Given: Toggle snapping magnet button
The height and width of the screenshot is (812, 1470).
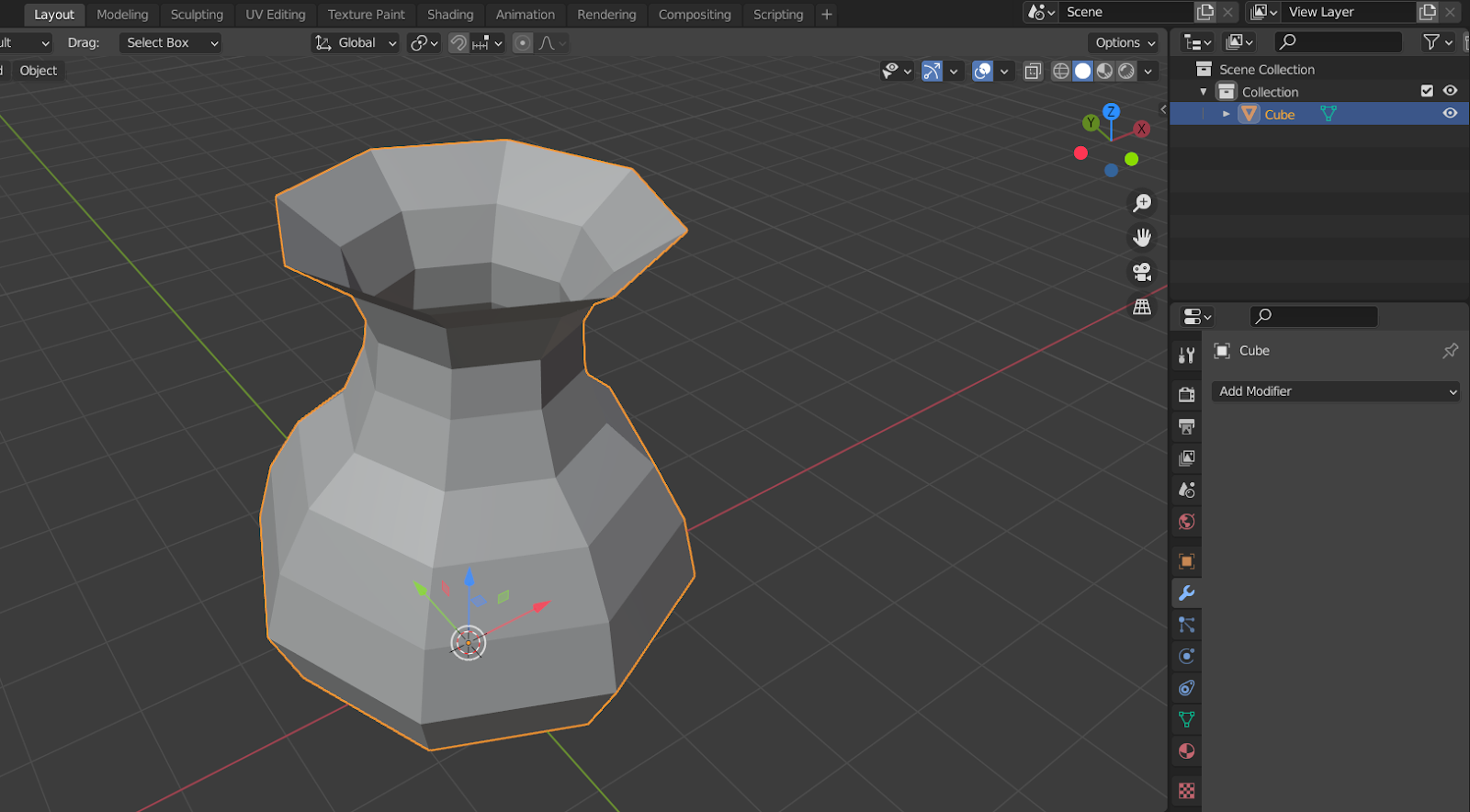Looking at the screenshot, I should pyautogui.click(x=458, y=42).
